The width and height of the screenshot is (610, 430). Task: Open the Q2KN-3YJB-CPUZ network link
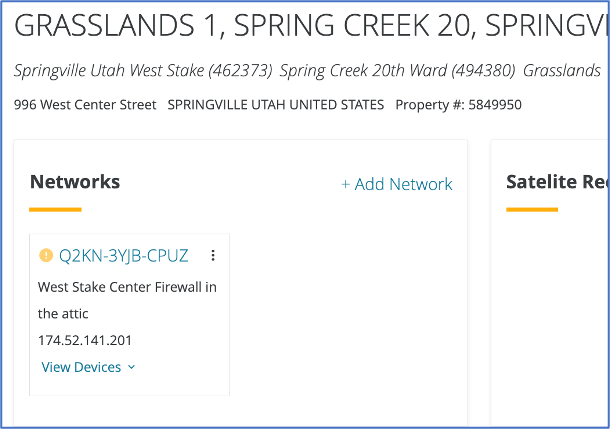123,256
